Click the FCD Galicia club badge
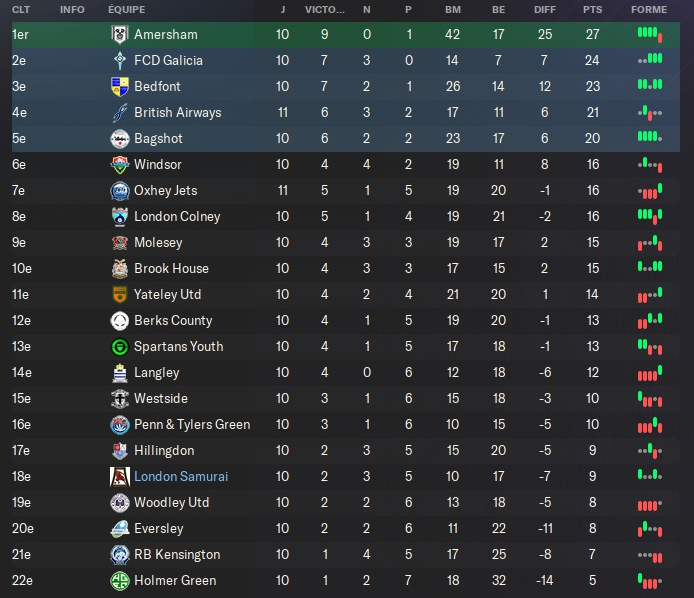The width and height of the screenshot is (694, 598). pos(118,60)
